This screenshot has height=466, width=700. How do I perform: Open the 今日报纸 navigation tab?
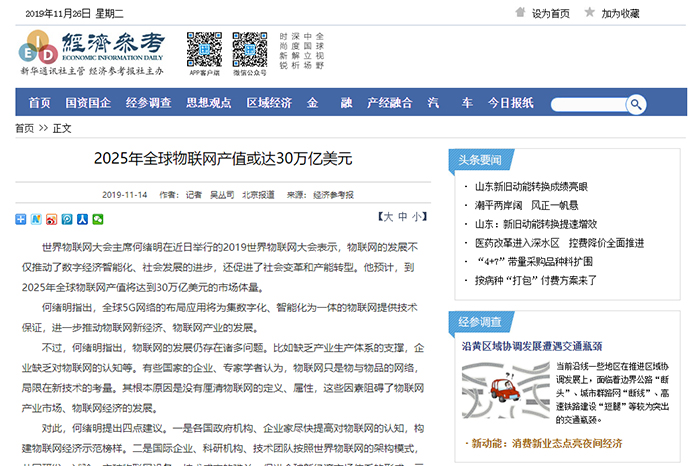[510, 103]
